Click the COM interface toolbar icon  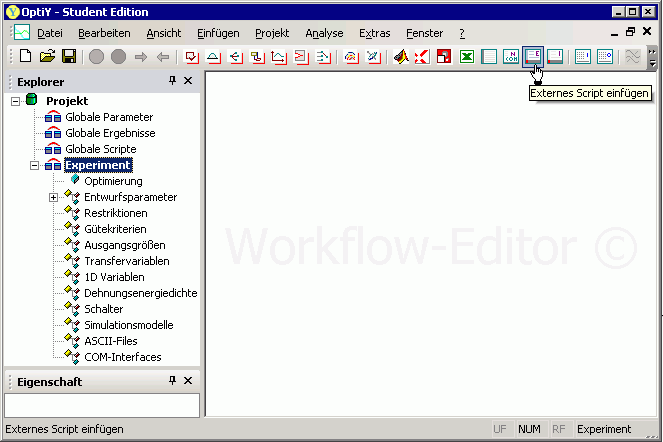(x=511, y=57)
